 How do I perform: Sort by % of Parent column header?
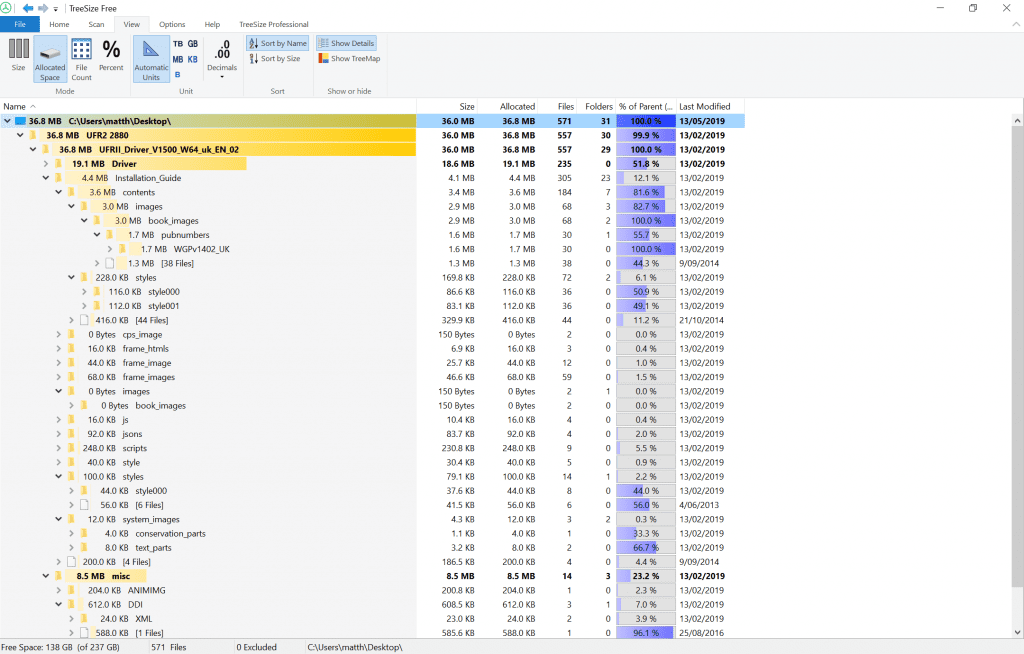tap(646, 106)
